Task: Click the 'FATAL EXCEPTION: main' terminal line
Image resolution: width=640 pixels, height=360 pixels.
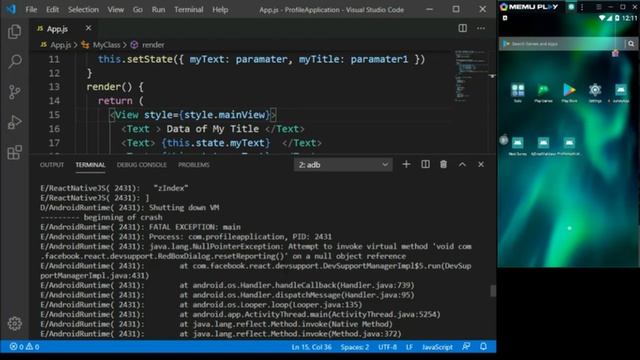Action: tap(140, 227)
